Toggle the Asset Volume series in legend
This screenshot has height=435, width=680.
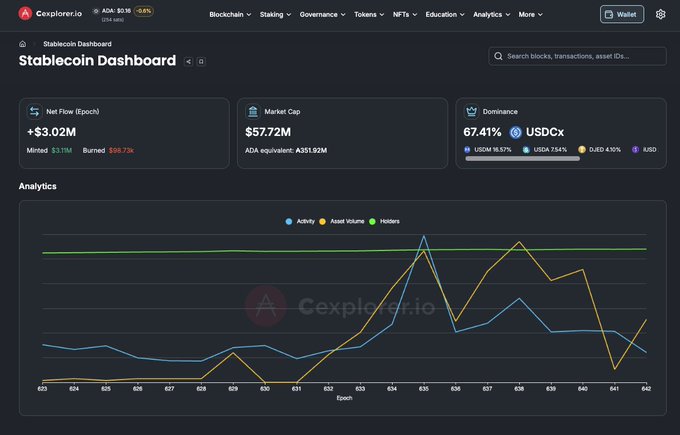(x=342, y=221)
